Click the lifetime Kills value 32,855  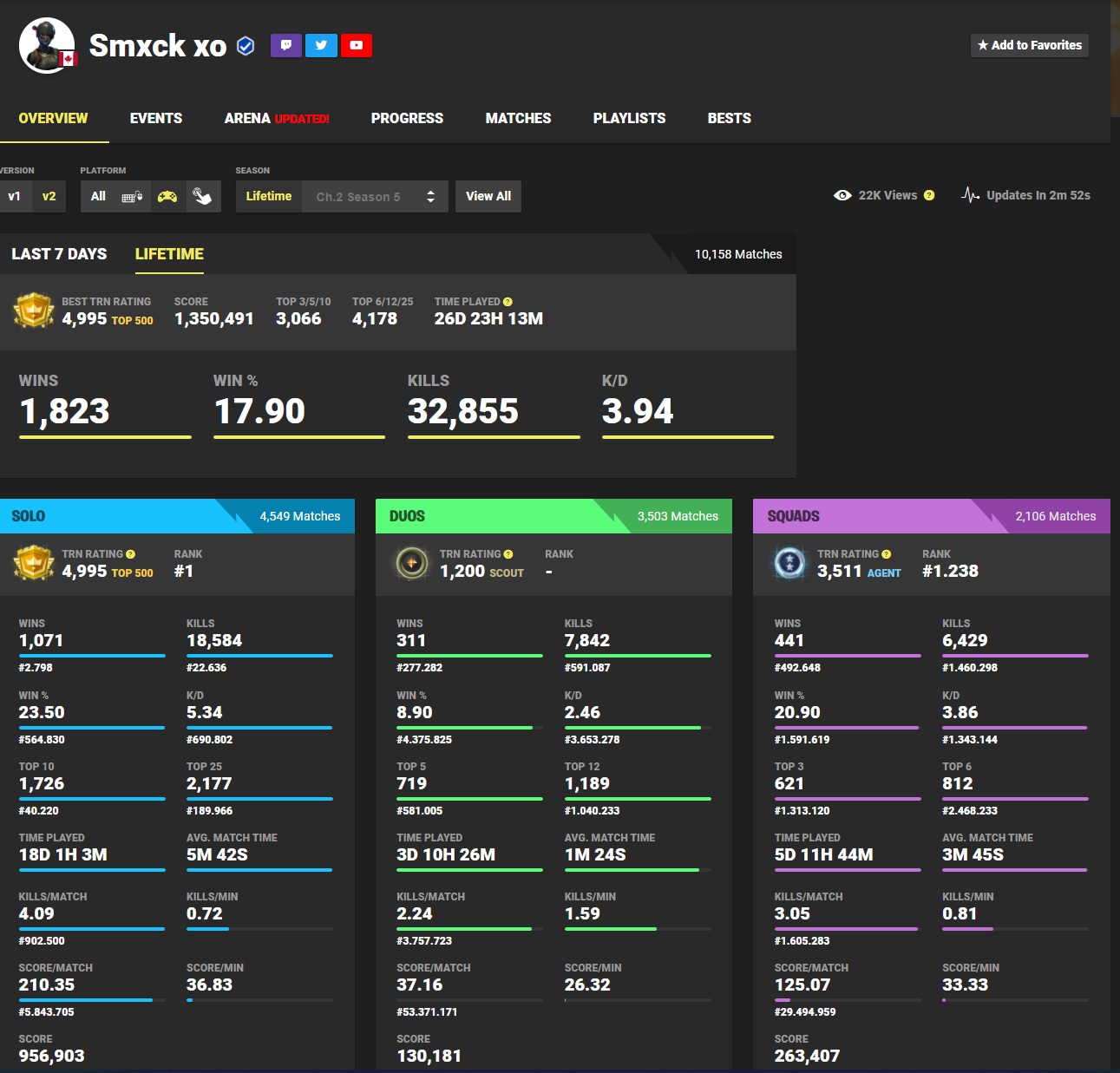pyautogui.click(x=463, y=411)
